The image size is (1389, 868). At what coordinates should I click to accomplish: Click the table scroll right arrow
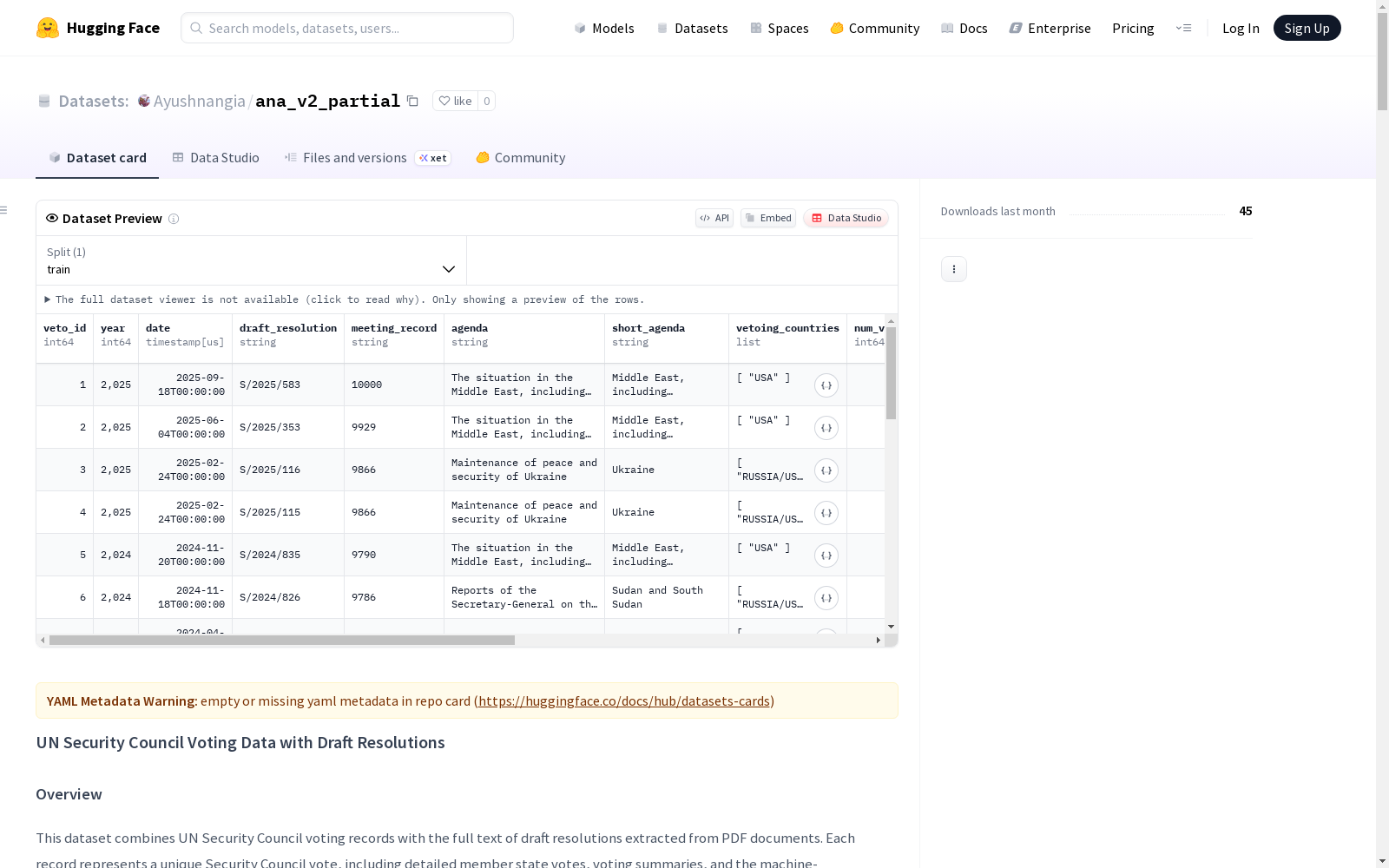click(879, 640)
